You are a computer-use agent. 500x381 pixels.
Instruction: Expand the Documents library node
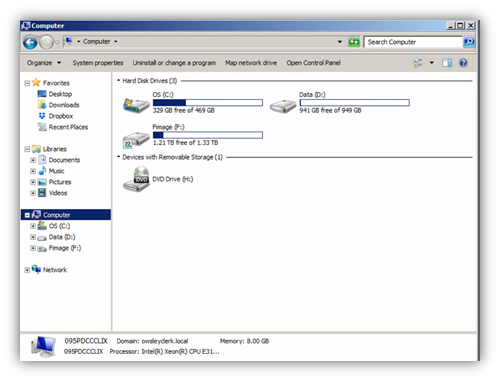[x=33, y=160]
